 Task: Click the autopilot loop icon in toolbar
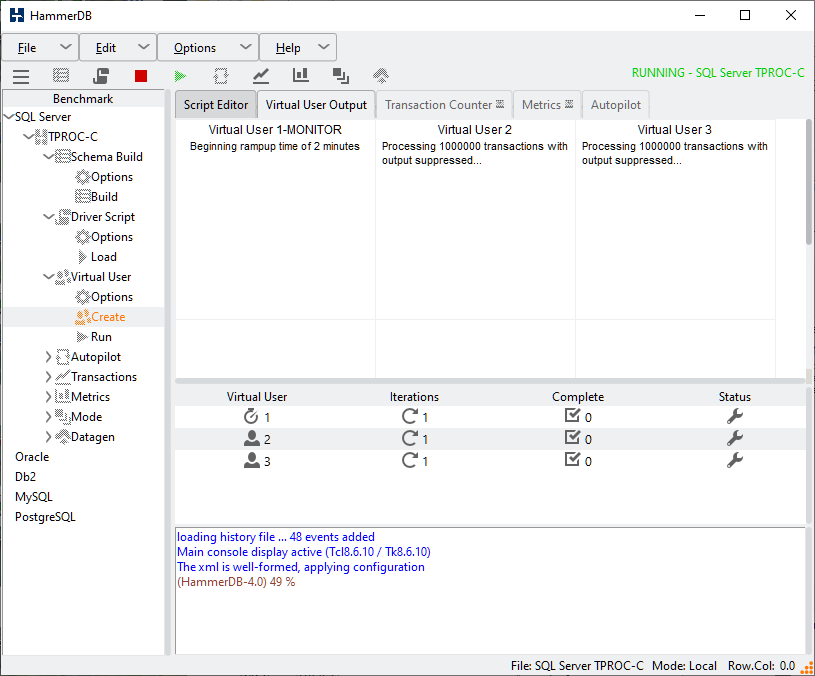221,75
